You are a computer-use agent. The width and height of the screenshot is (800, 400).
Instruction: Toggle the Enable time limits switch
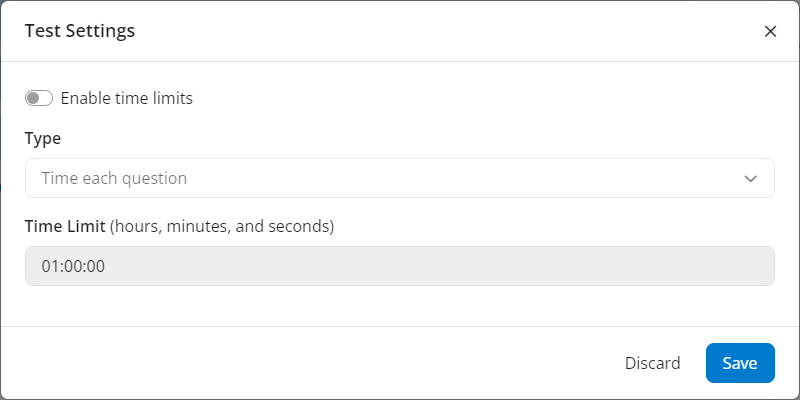click(x=39, y=98)
